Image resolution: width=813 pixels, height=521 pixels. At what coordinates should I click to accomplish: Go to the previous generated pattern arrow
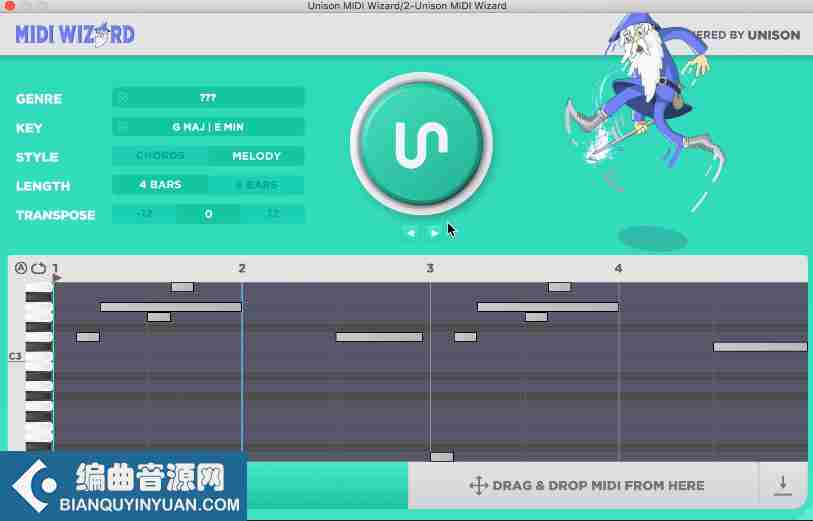click(411, 233)
